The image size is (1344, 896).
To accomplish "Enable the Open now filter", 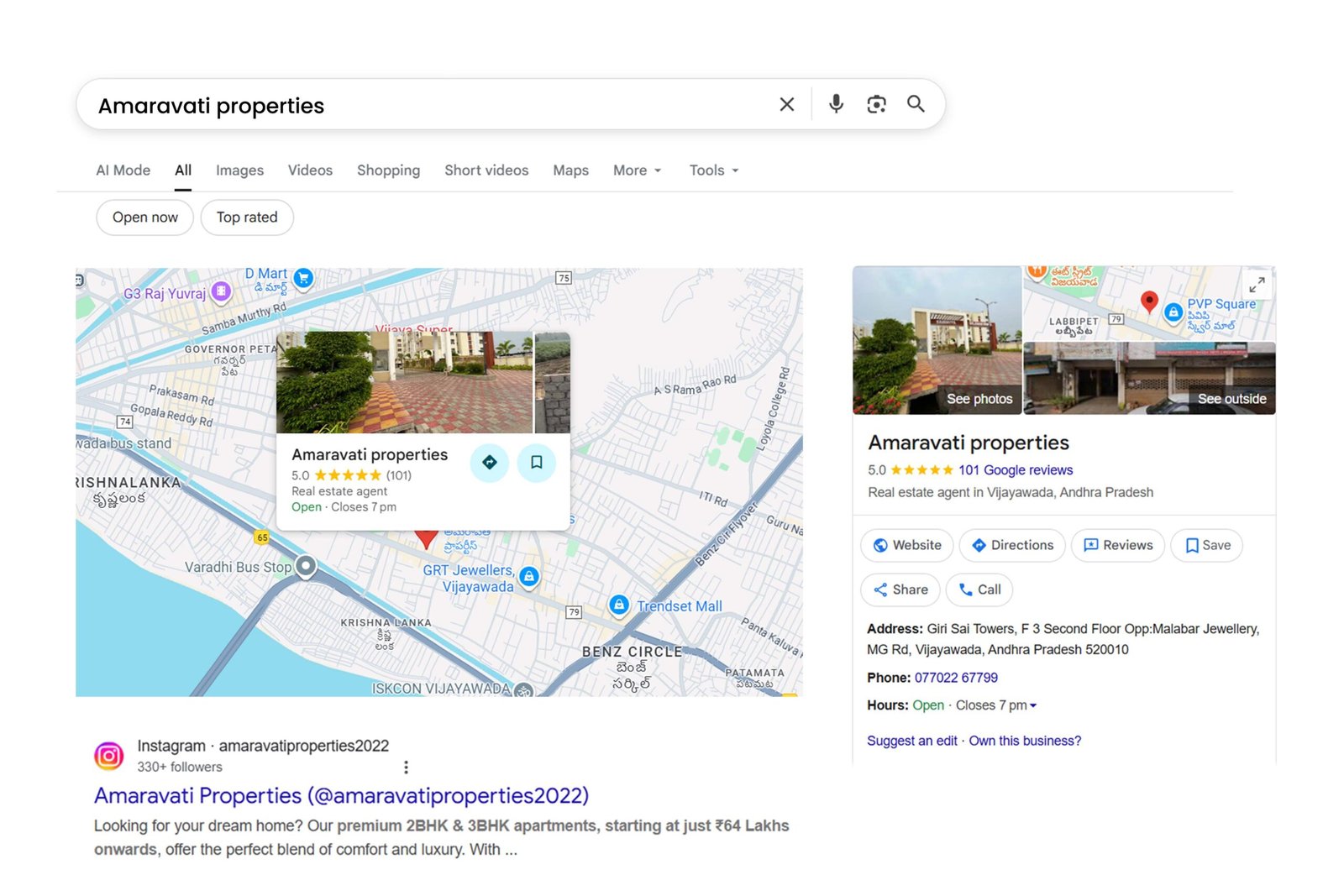I will (144, 217).
